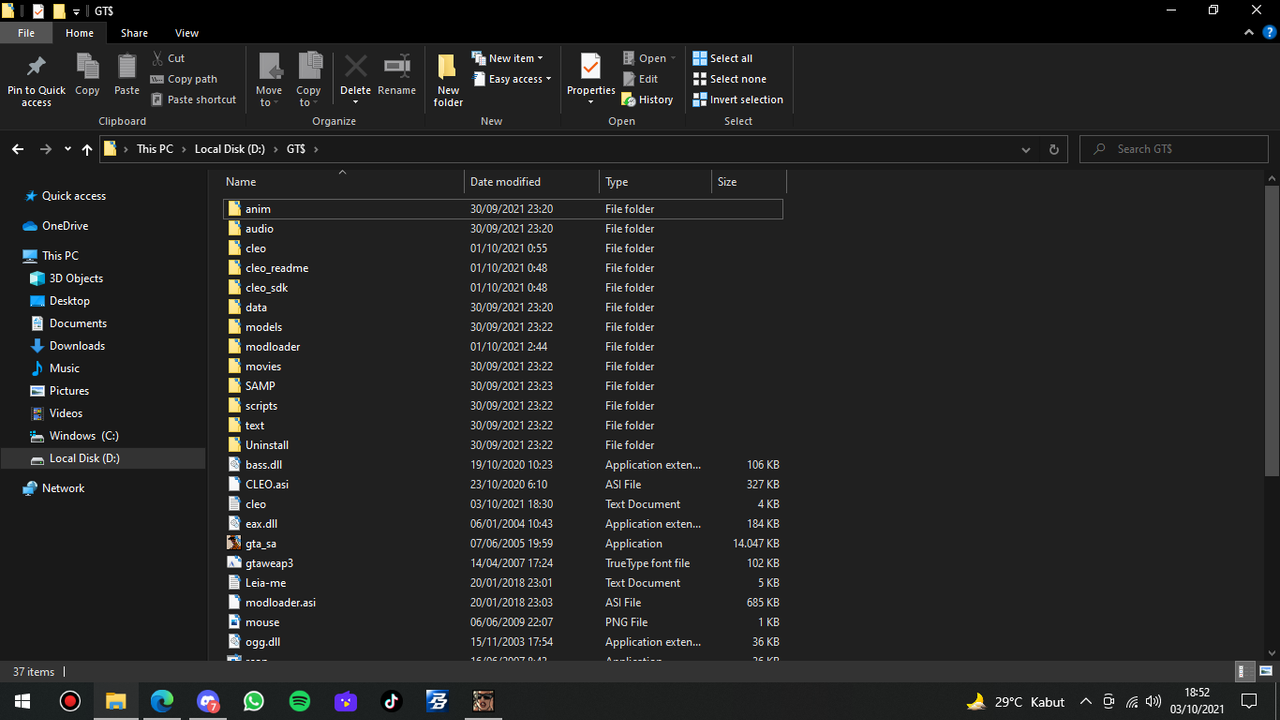
Task: Click the Properties ribbon icon
Action: 591,67
